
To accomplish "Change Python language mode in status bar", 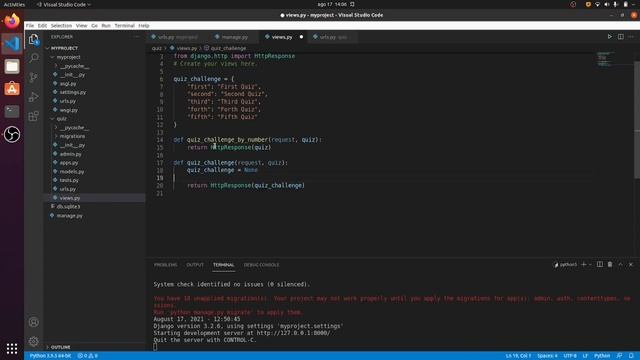I will 602,356.
